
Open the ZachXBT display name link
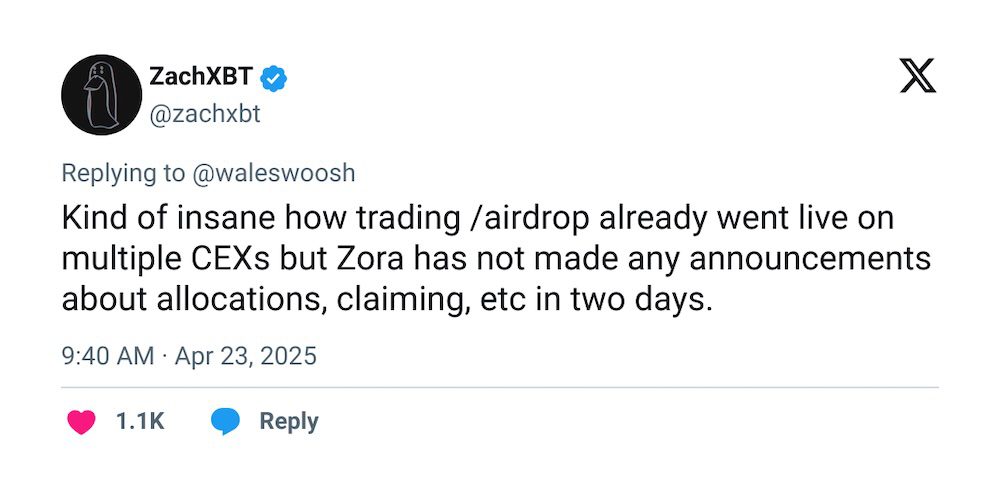pos(199,77)
